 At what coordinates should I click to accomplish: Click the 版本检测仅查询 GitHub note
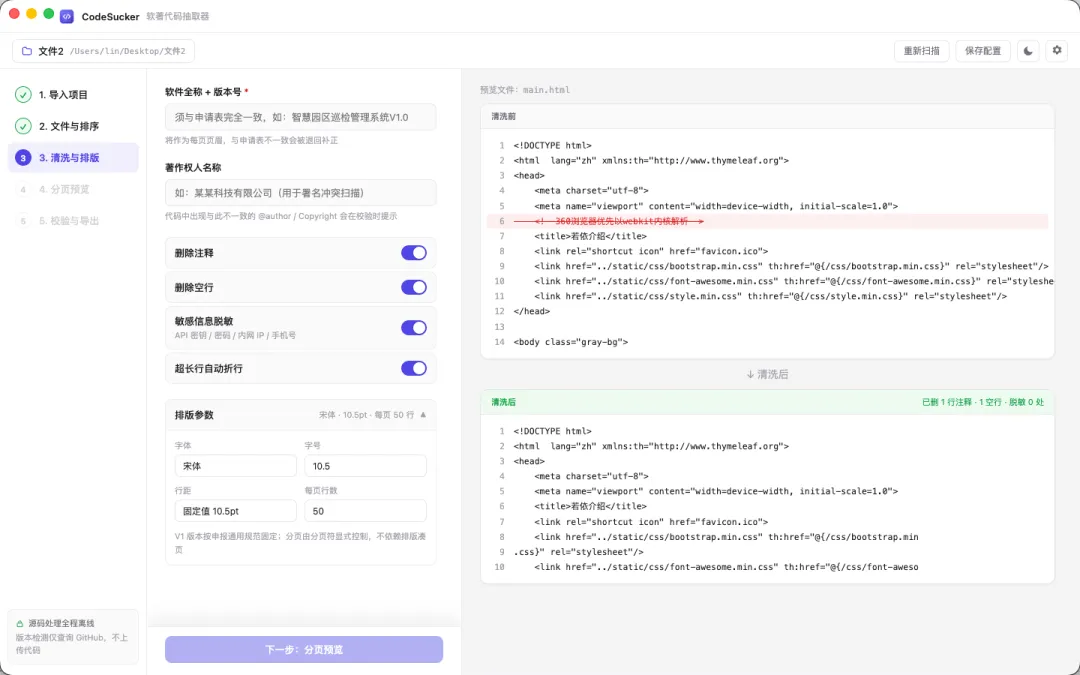tap(72, 644)
